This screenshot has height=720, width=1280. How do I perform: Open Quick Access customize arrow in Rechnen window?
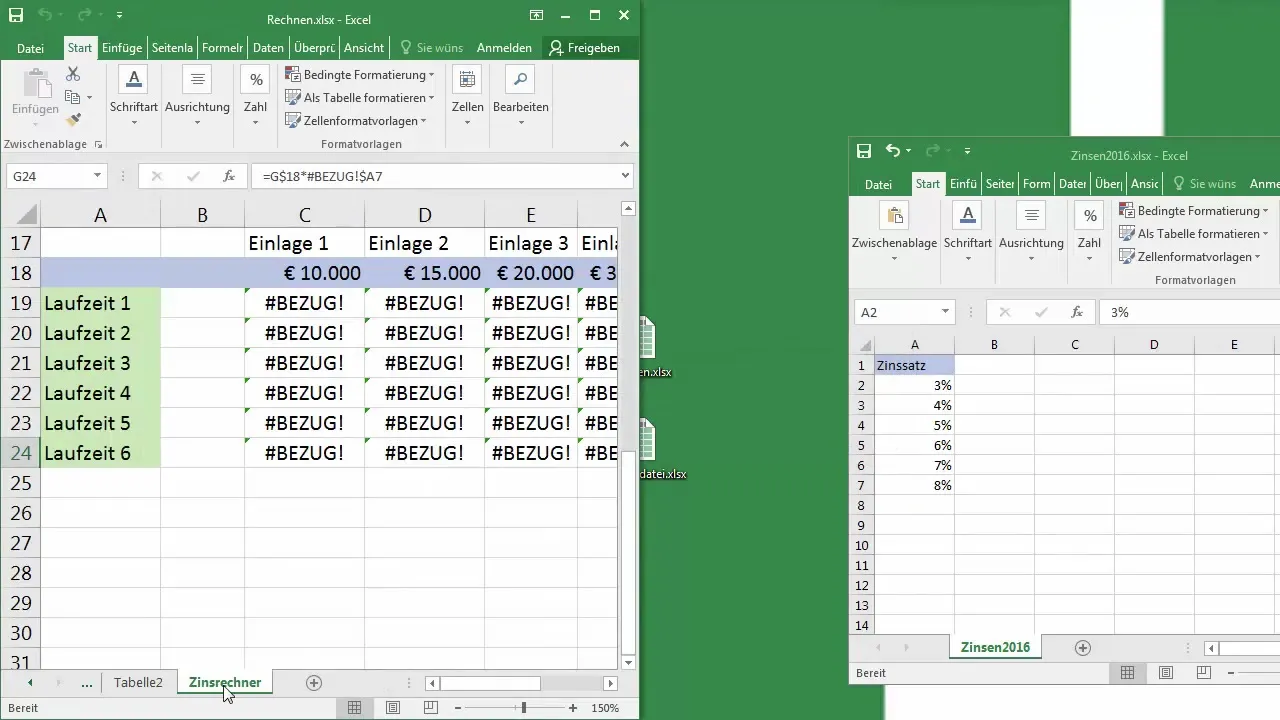(120, 16)
